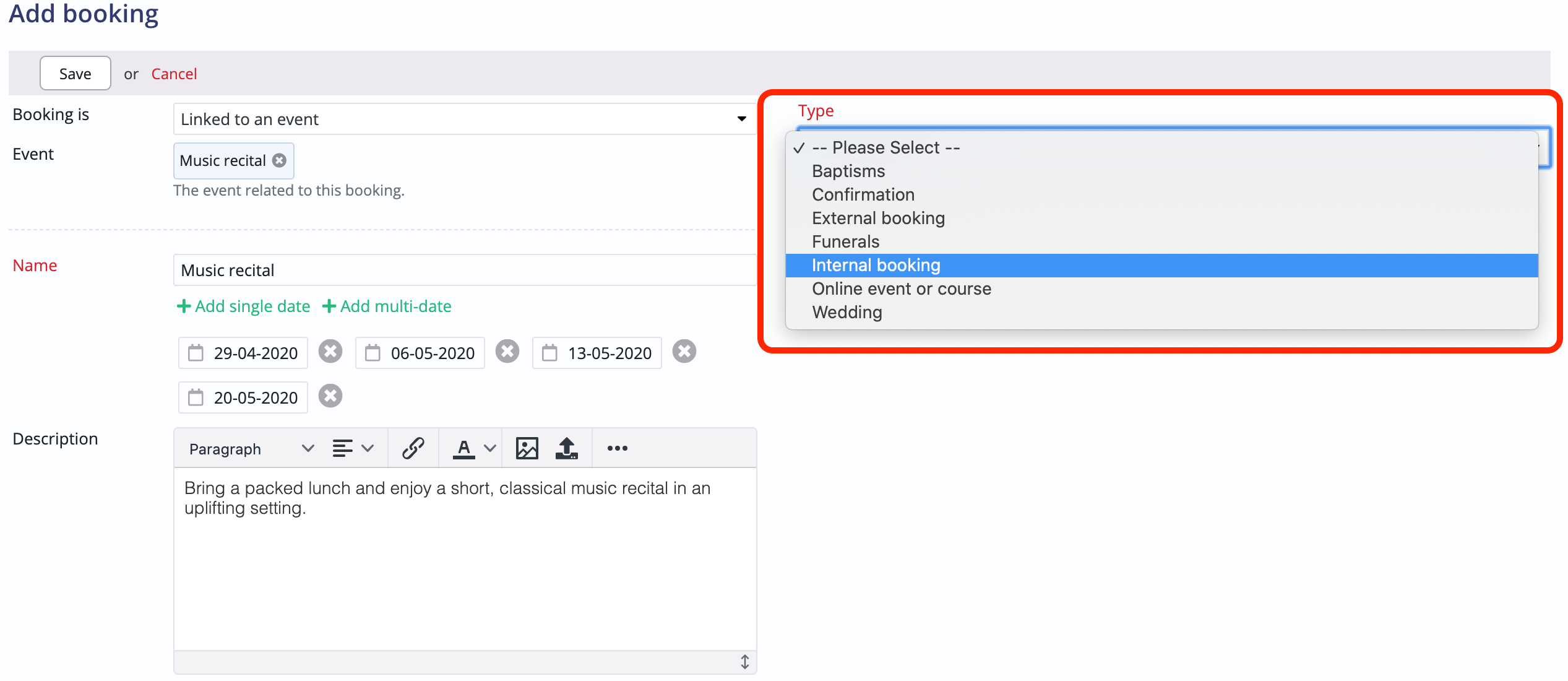Insert a hyperlink in the description editor

(412, 448)
